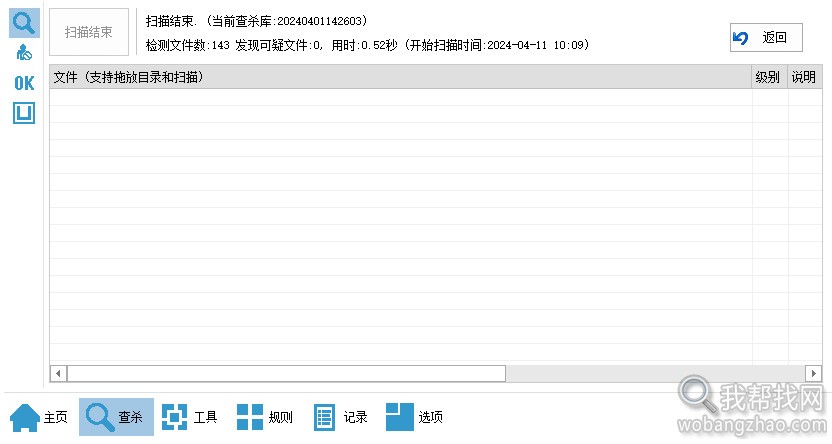832x444 pixels.
Task: Click the person with ban symbol sidebar icon
Action: (24, 53)
